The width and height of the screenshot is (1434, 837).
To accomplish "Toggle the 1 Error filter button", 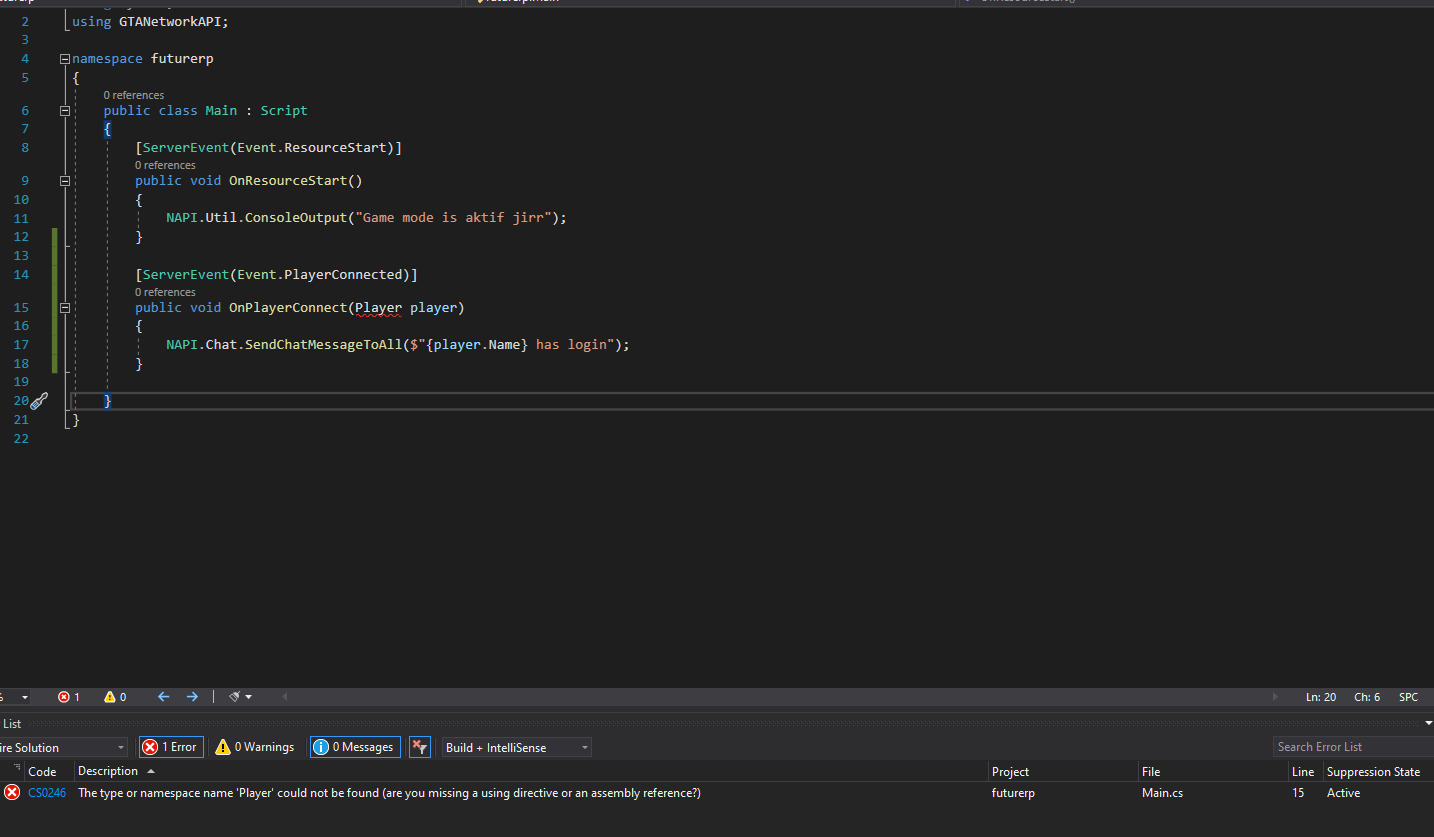I will (x=170, y=746).
